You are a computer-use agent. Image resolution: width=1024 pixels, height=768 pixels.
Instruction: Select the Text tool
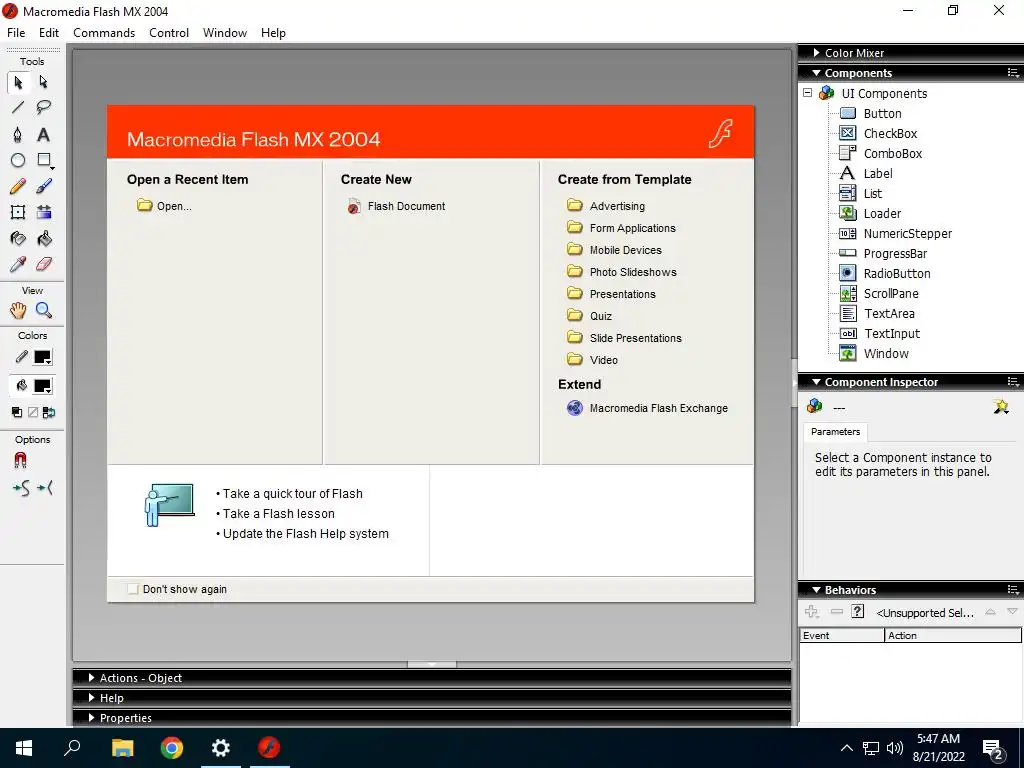coord(44,135)
